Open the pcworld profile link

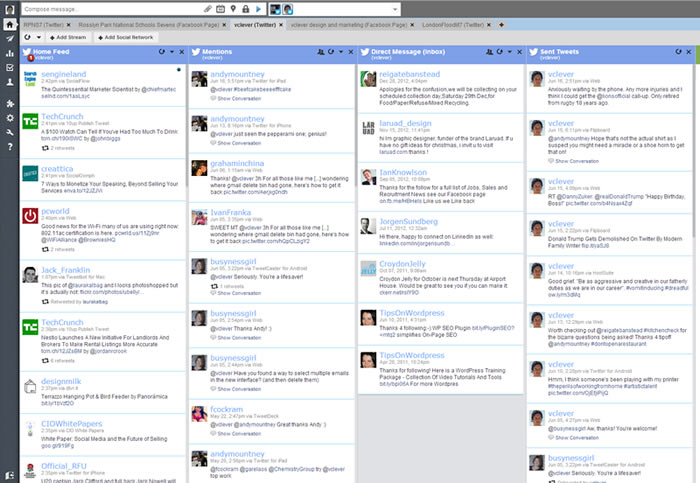point(55,211)
